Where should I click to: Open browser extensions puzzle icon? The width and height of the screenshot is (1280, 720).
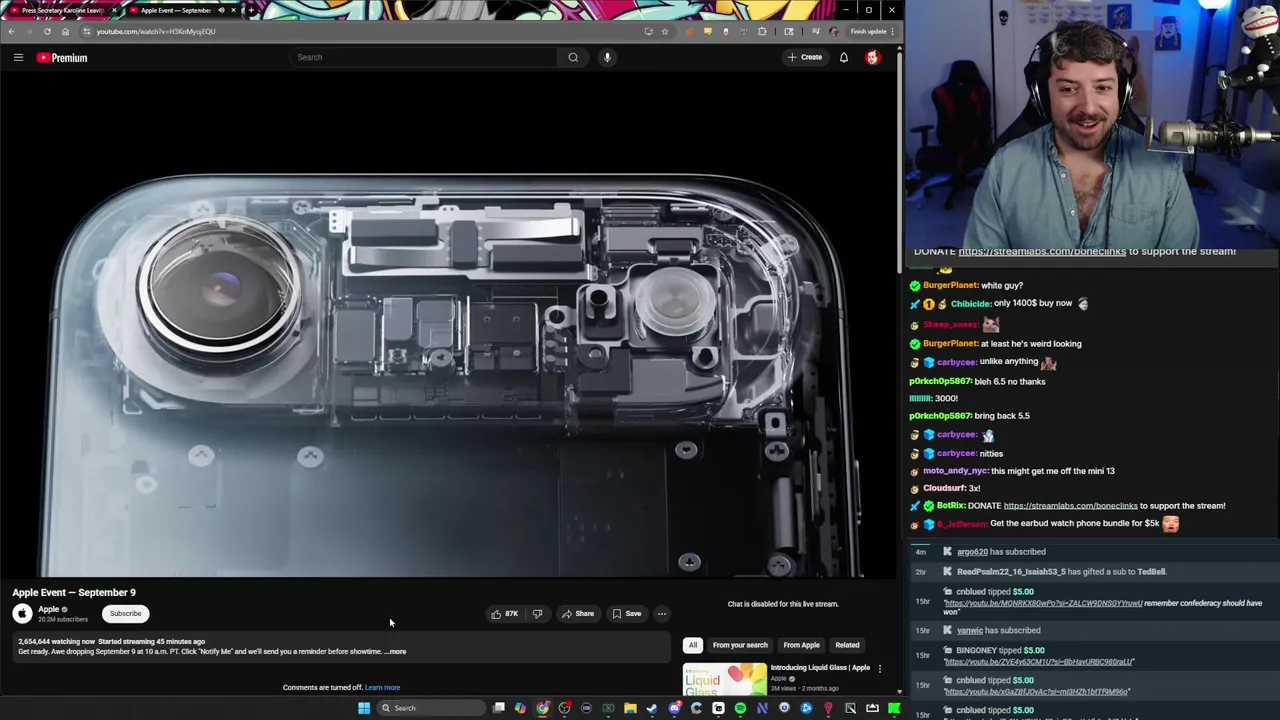click(x=762, y=31)
